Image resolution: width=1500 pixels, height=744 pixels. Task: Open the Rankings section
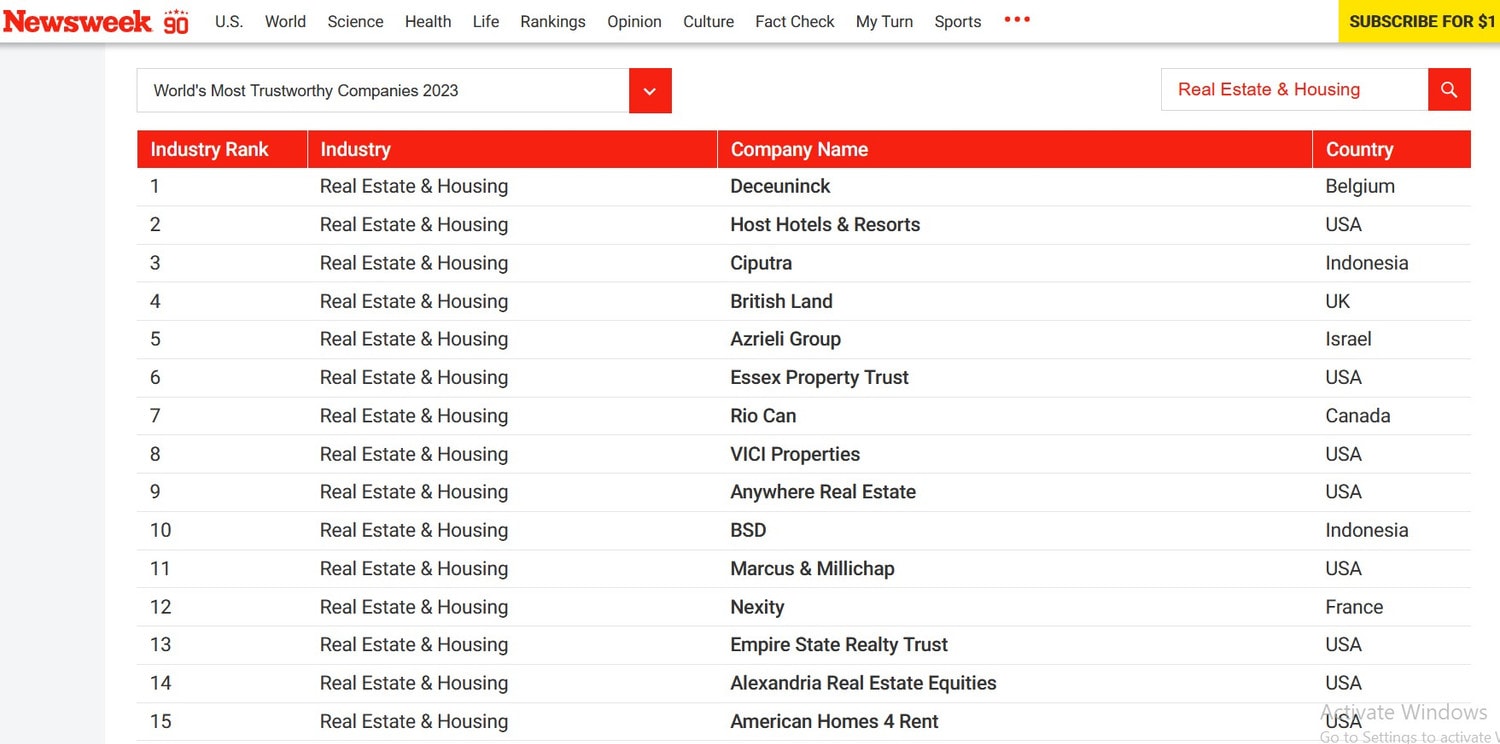pyautogui.click(x=553, y=21)
